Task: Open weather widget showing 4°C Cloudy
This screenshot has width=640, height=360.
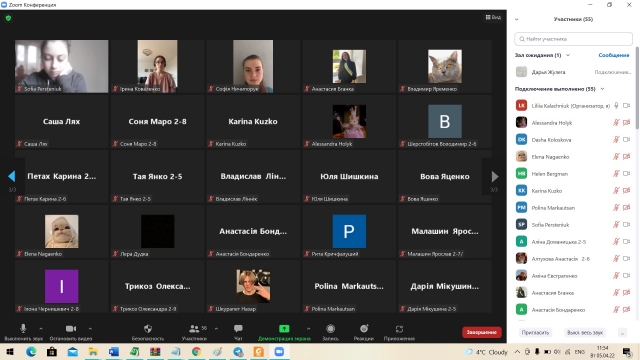Action: click(x=487, y=351)
